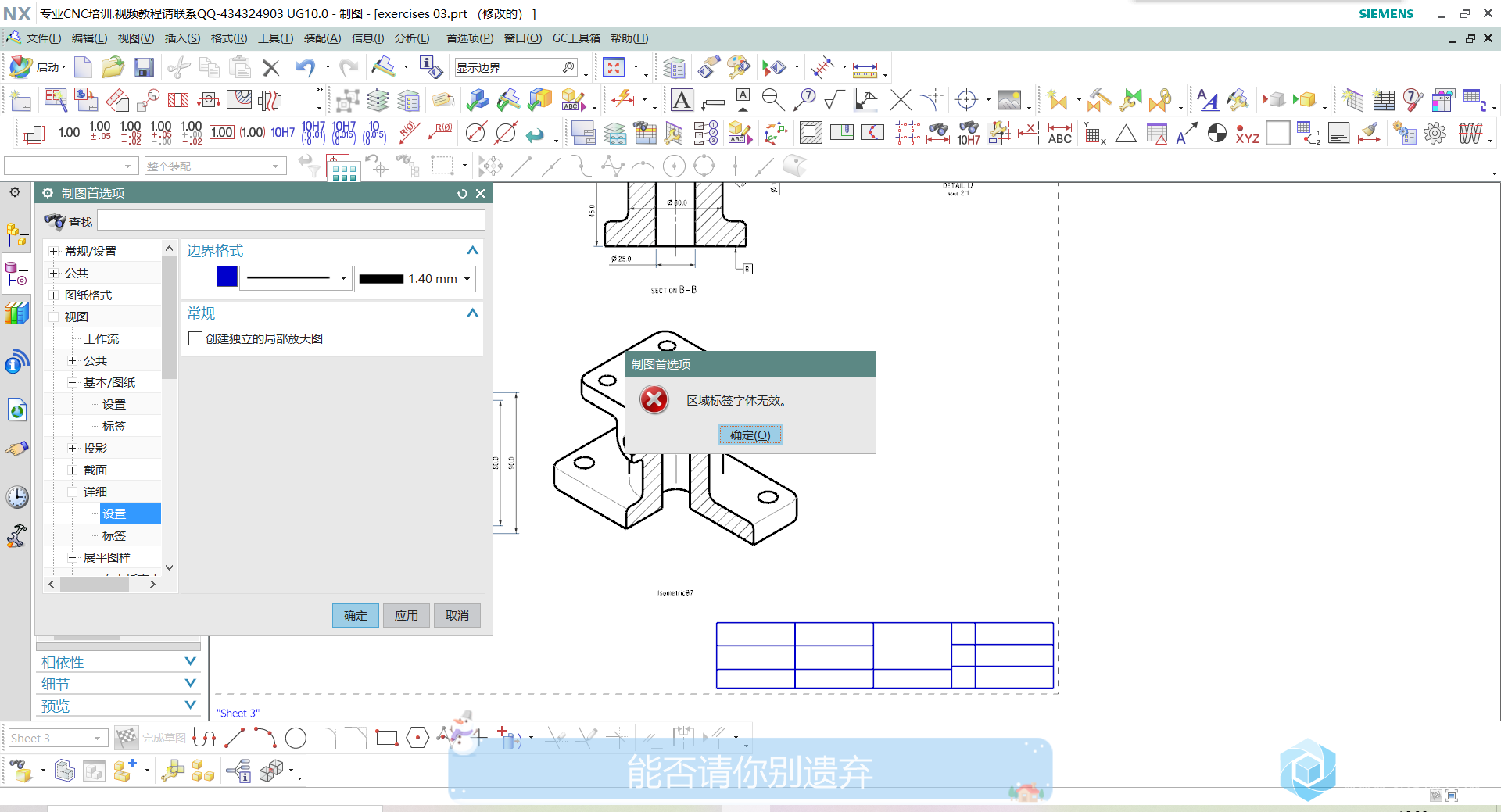Click the 查找 search input field

point(291,222)
